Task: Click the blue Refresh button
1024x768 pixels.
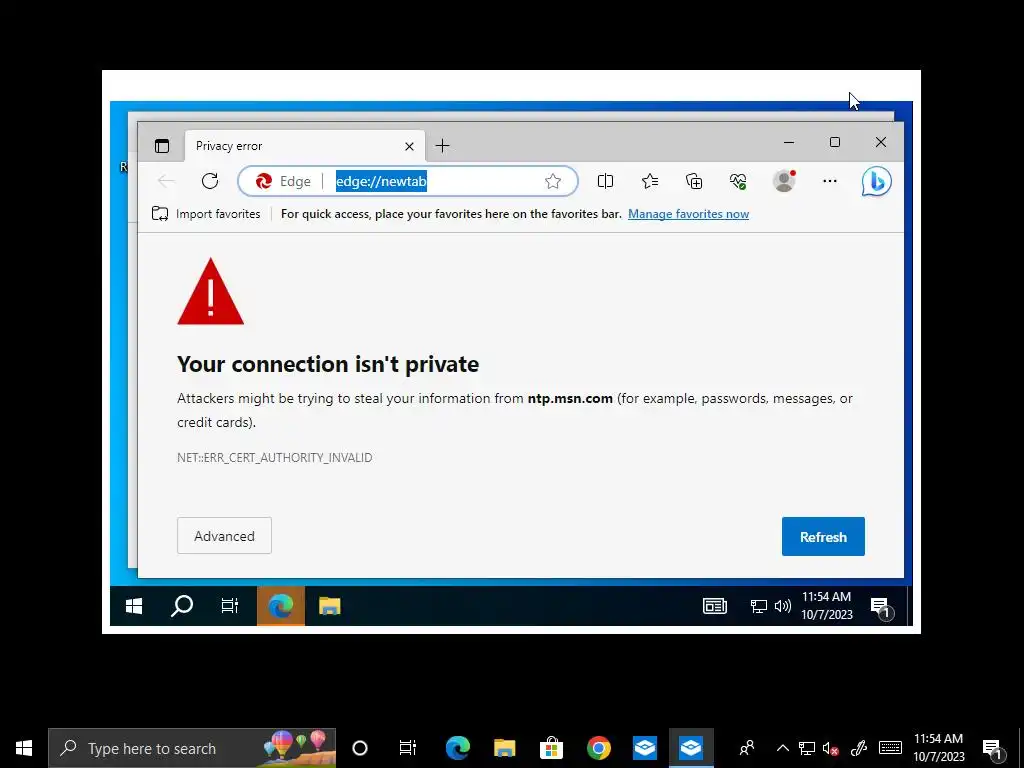Action: (823, 537)
